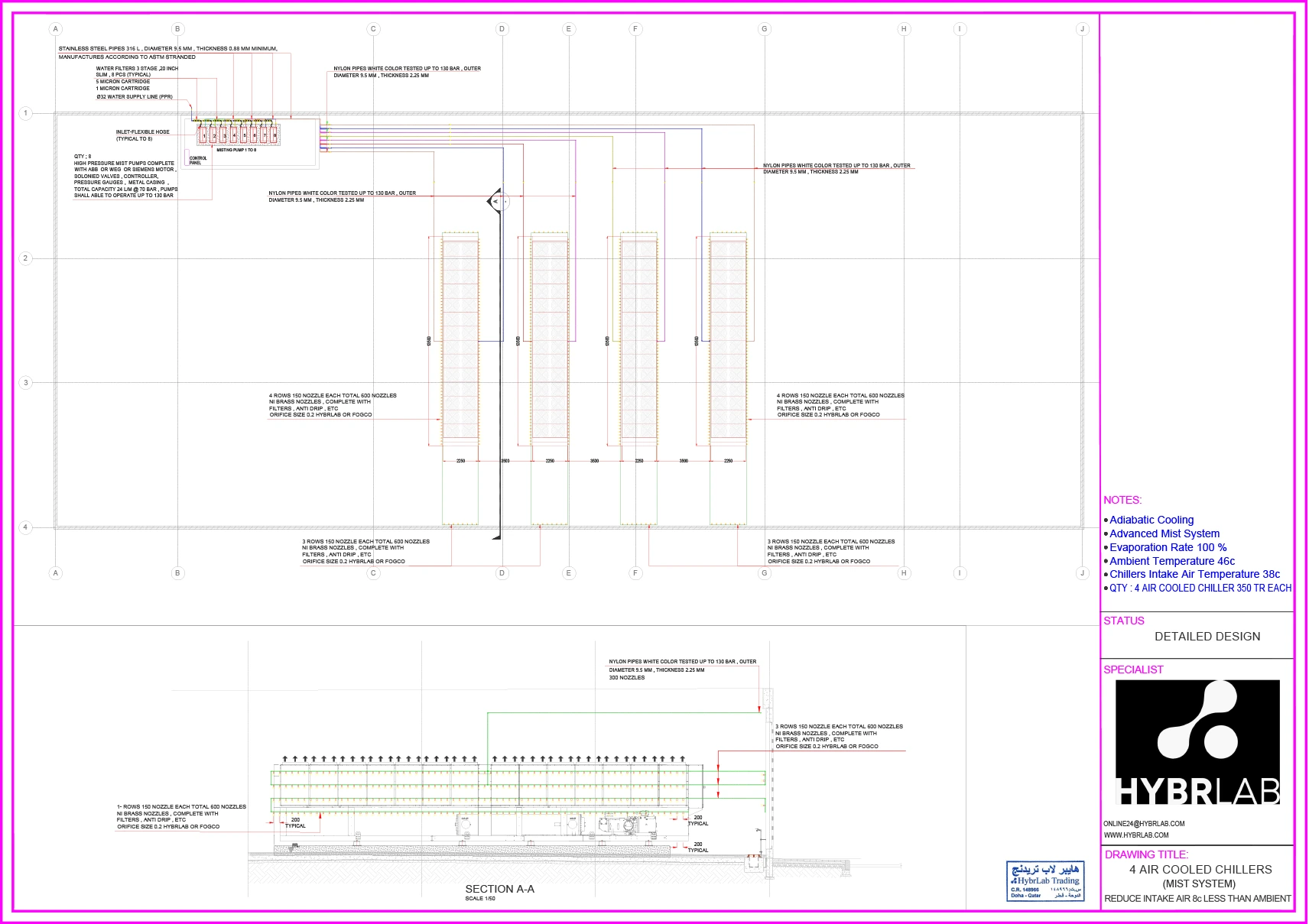
Task: Select the 5 MICRON CARTRIDGE text
Action: (123, 82)
